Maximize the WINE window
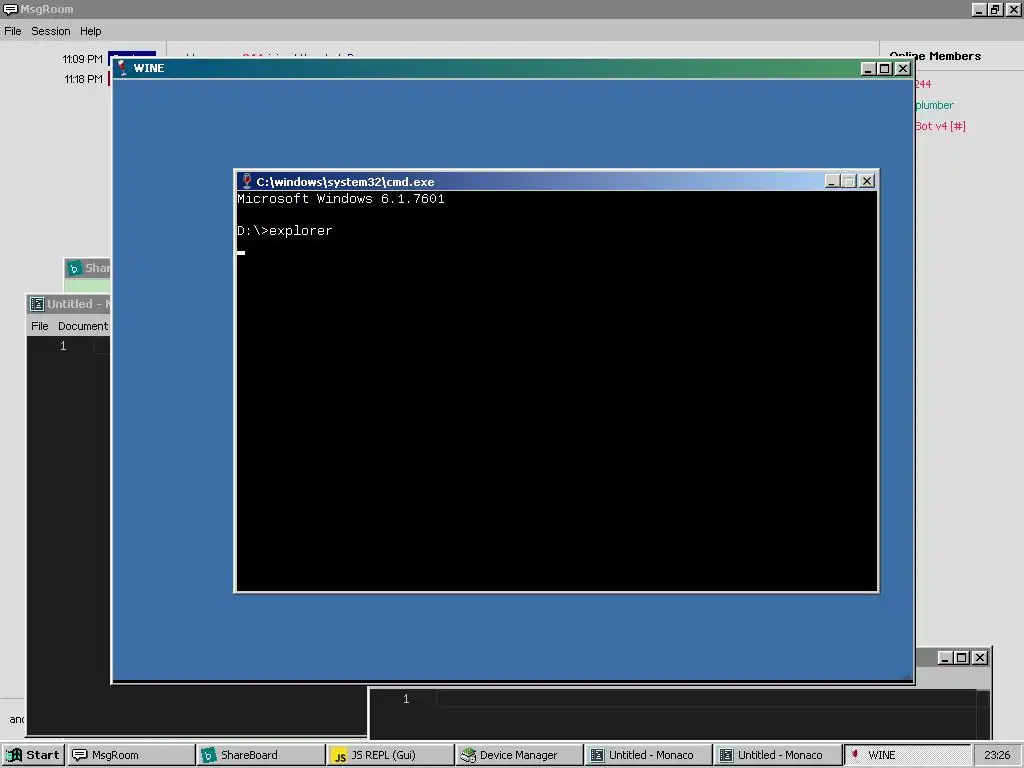Image resolution: width=1024 pixels, height=768 pixels. [885, 69]
